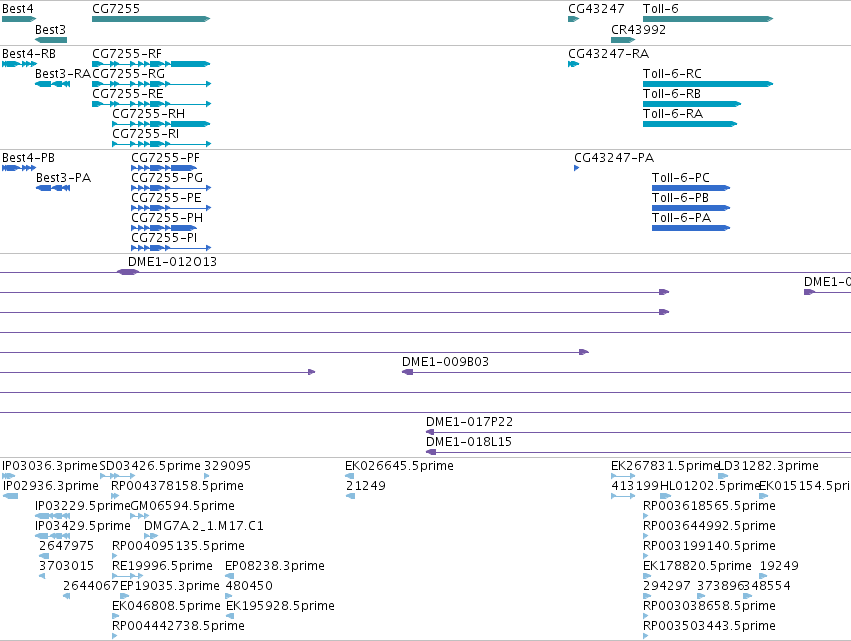The image size is (851, 641).
Task: Click protein CG7255-PG
Action: pyautogui.click(x=171, y=188)
